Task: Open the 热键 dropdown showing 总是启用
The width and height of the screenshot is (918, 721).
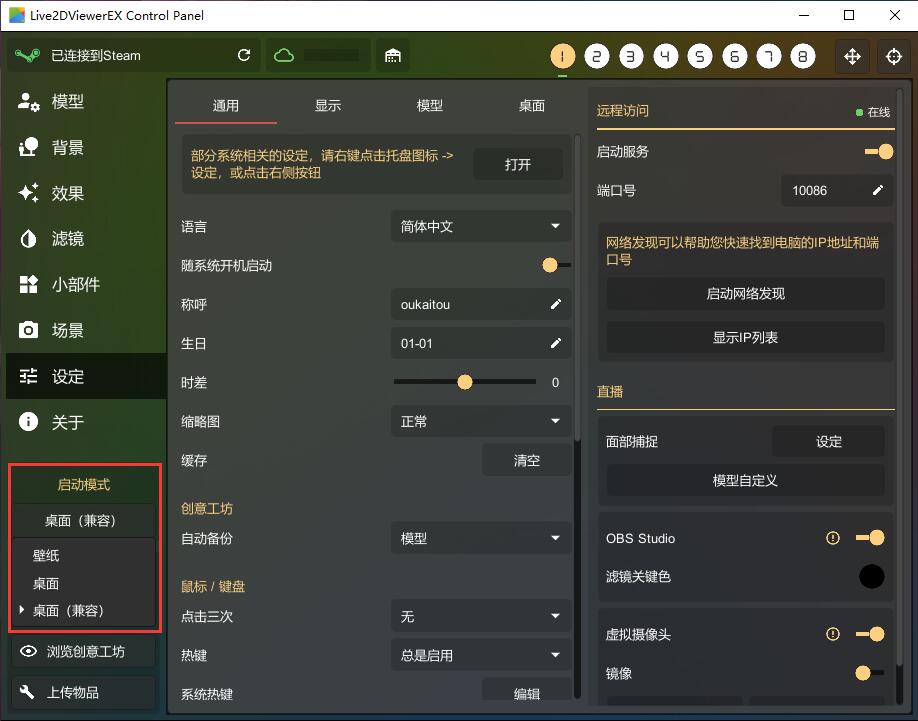Action: [x=481, y=655]
